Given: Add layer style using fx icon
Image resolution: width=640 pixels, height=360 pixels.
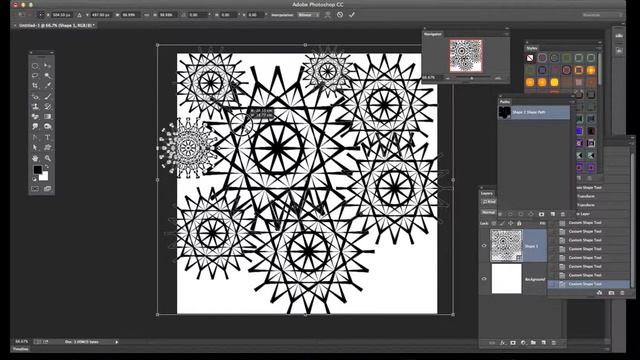Looking at the screenshot, I should tap(502, 343).
